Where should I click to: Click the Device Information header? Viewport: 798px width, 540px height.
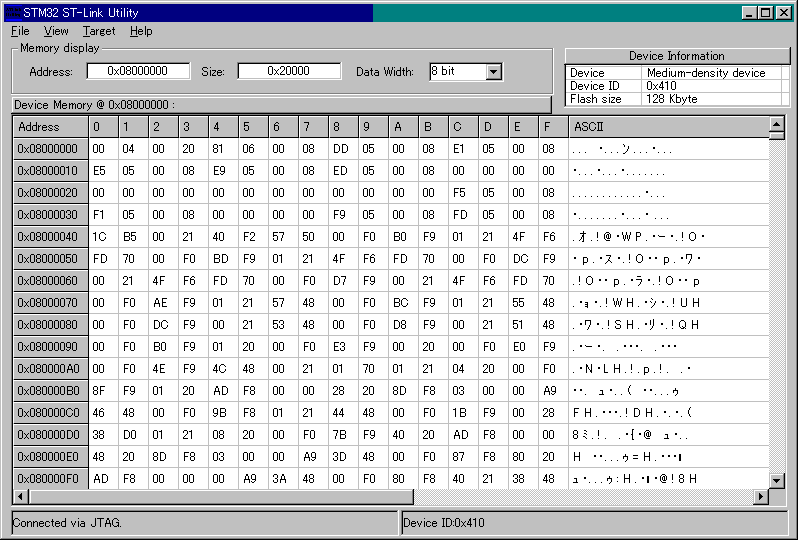pos(677,56)
